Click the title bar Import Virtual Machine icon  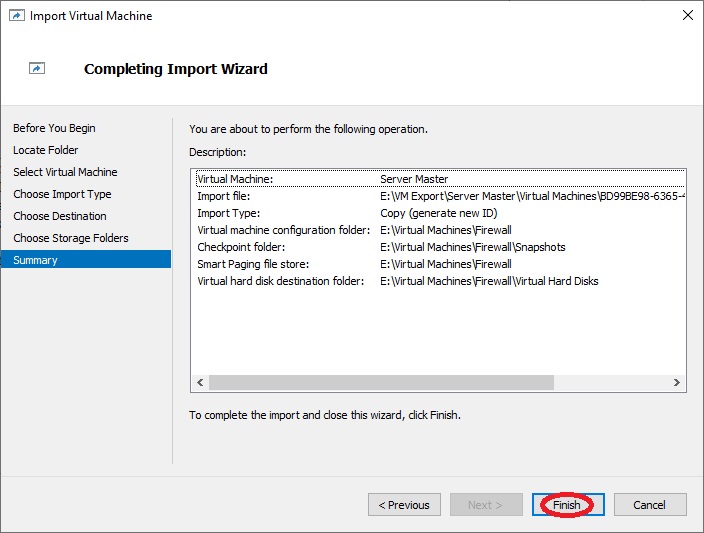17,16
